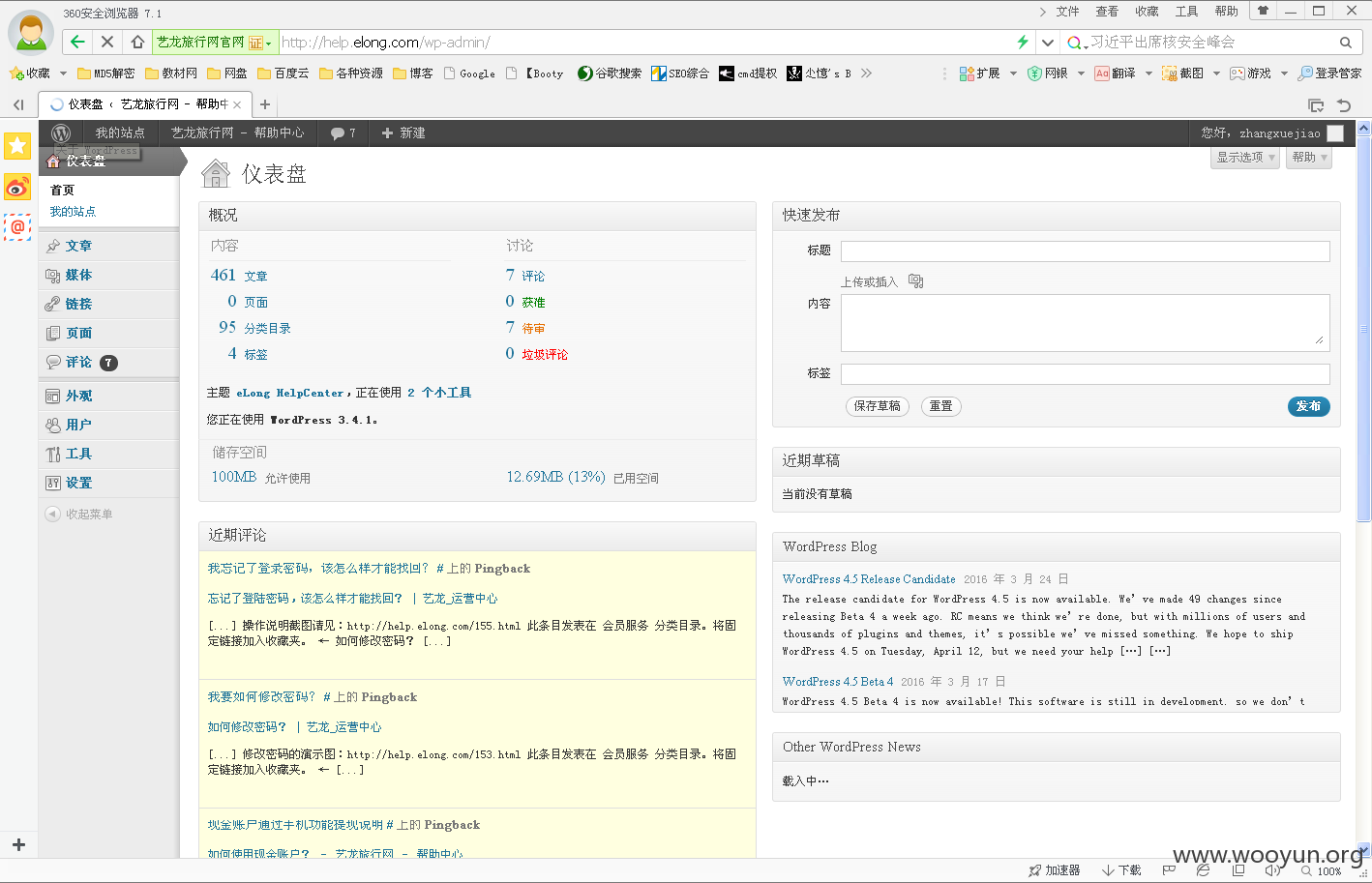Open the Weibo sidebar icon
Viewport: 1372px width, 883px height.
tap(17, 187)
